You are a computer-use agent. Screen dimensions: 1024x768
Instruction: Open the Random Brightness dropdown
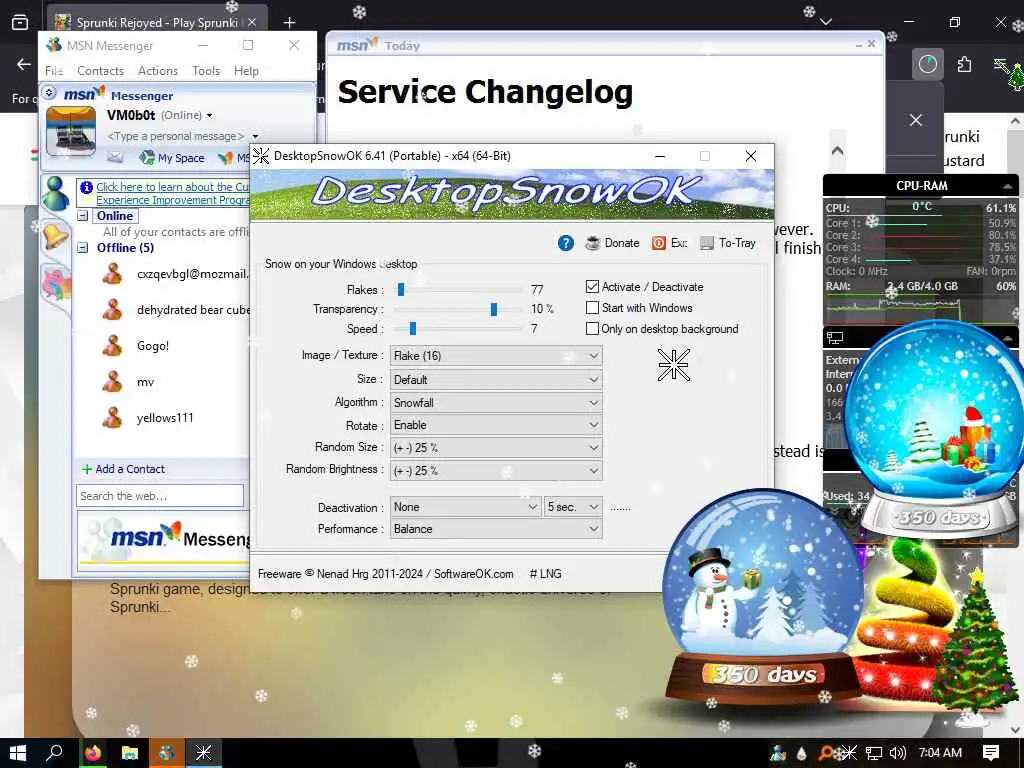pos(496,471)
